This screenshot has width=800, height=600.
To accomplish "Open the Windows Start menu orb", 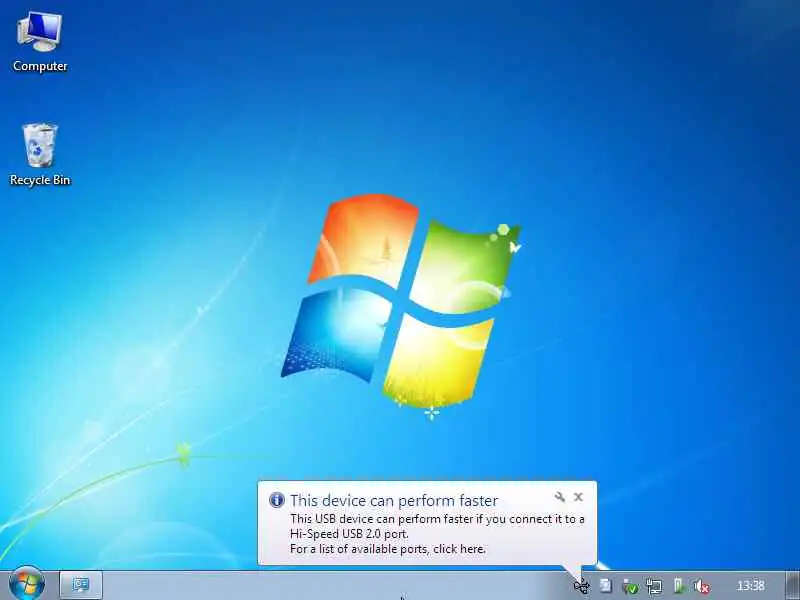I will [27, 585].
